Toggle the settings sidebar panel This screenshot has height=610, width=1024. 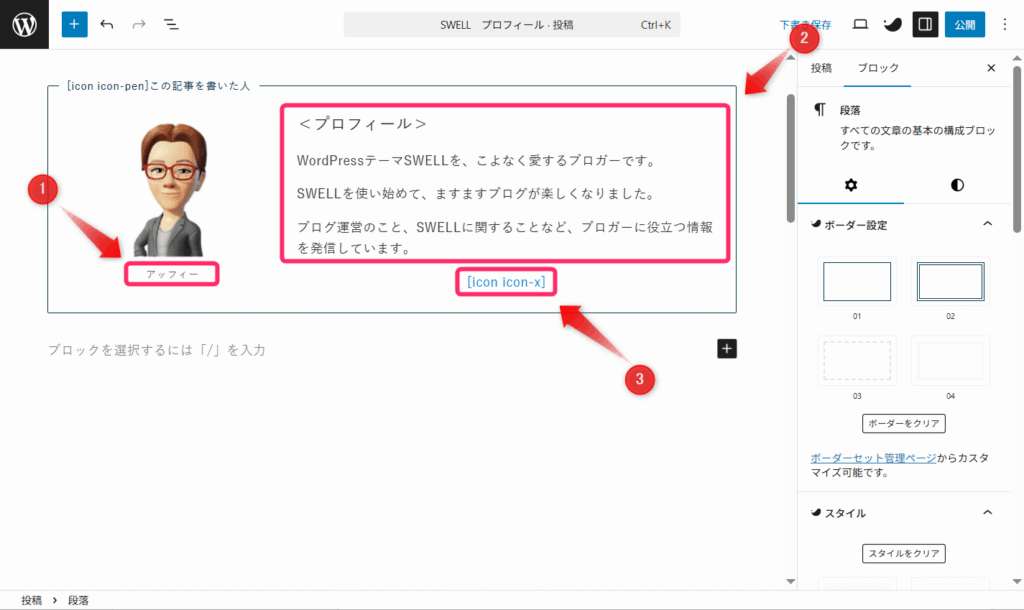pyautogui.click(x=925, y=24)
